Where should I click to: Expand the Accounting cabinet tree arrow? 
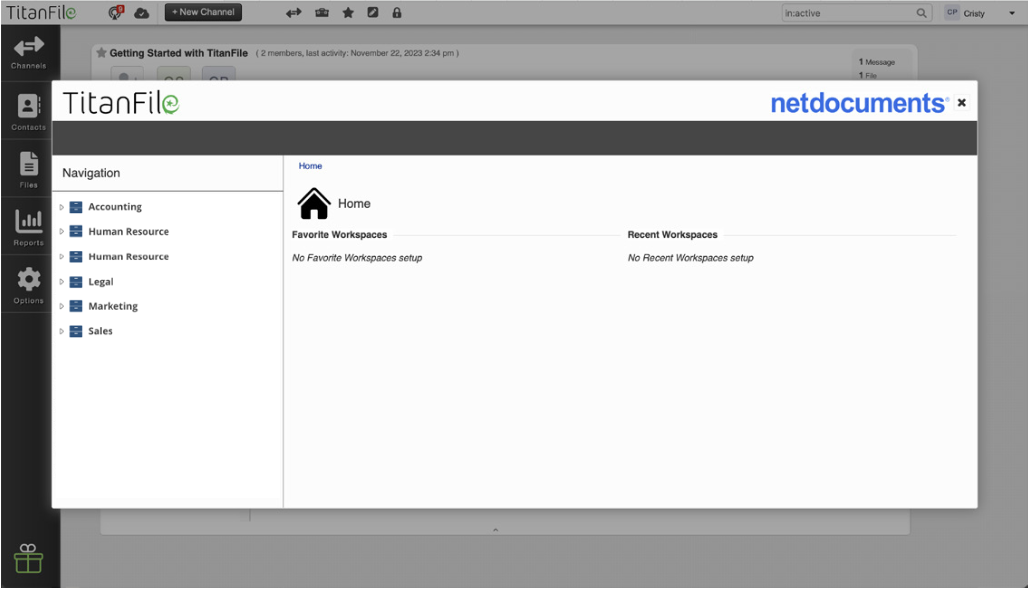[62, 207]
